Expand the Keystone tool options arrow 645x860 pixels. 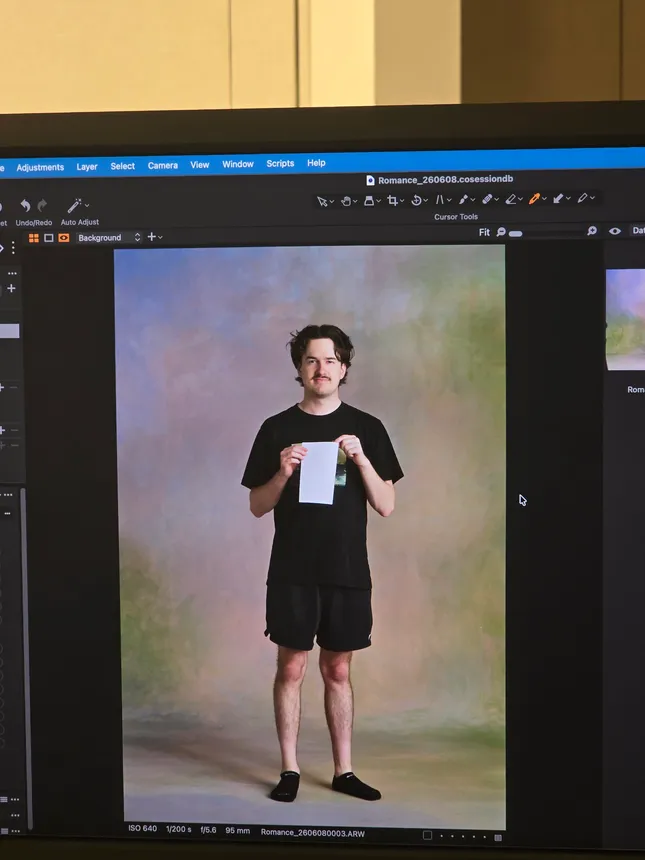(449, 200)
